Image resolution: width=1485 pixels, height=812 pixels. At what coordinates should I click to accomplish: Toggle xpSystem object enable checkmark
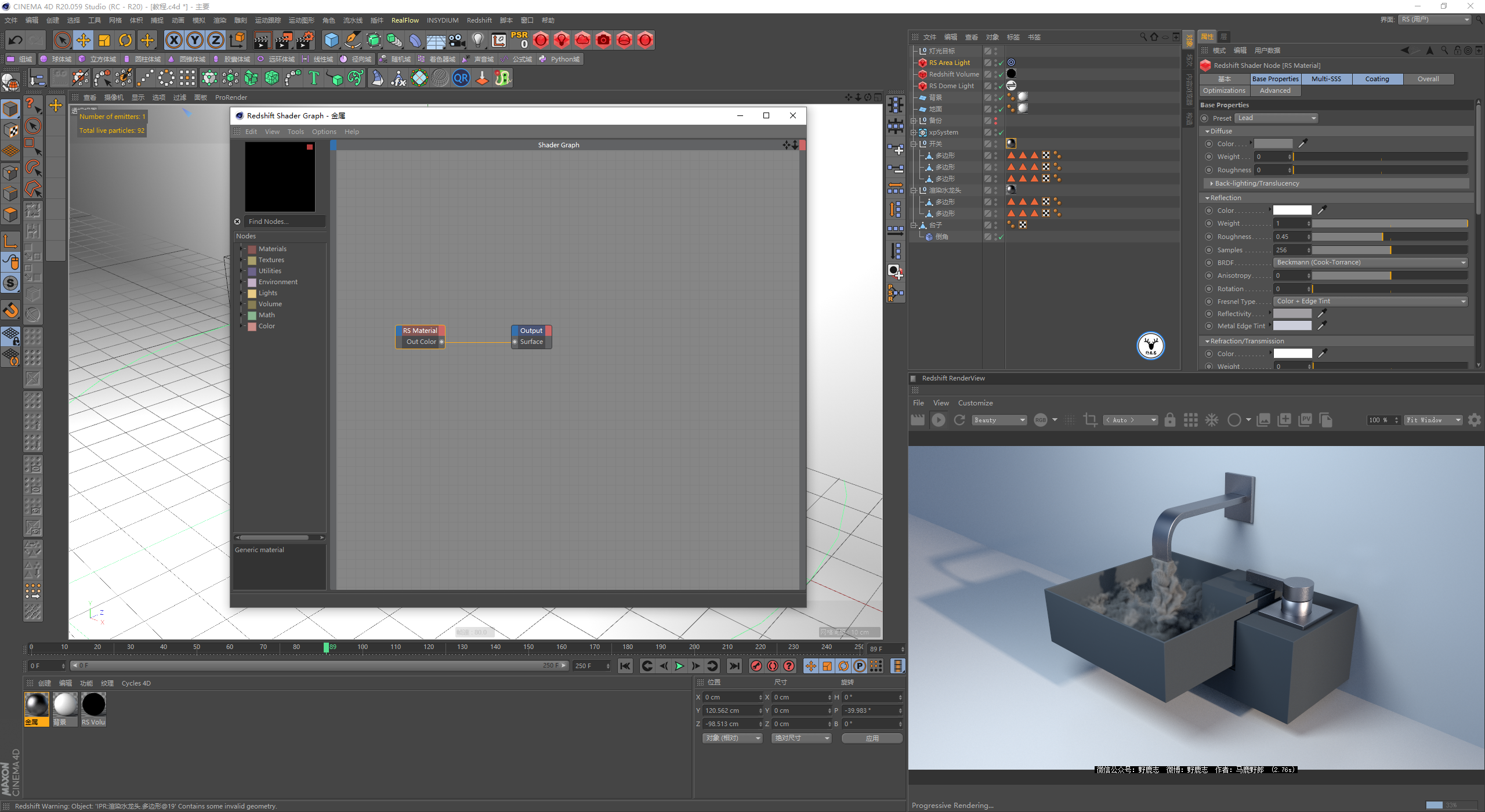tap(1001, 132)
